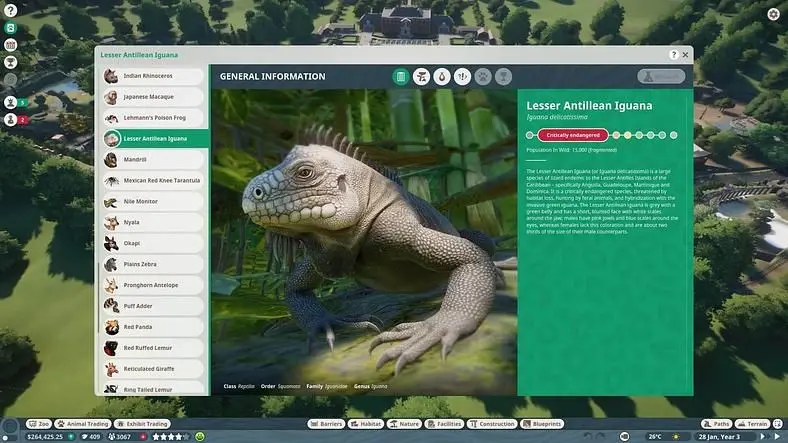Select the Lesser Antillean Iguana entry
The height and width of the screenshot is (443, 788).
(x=155, y=139)
